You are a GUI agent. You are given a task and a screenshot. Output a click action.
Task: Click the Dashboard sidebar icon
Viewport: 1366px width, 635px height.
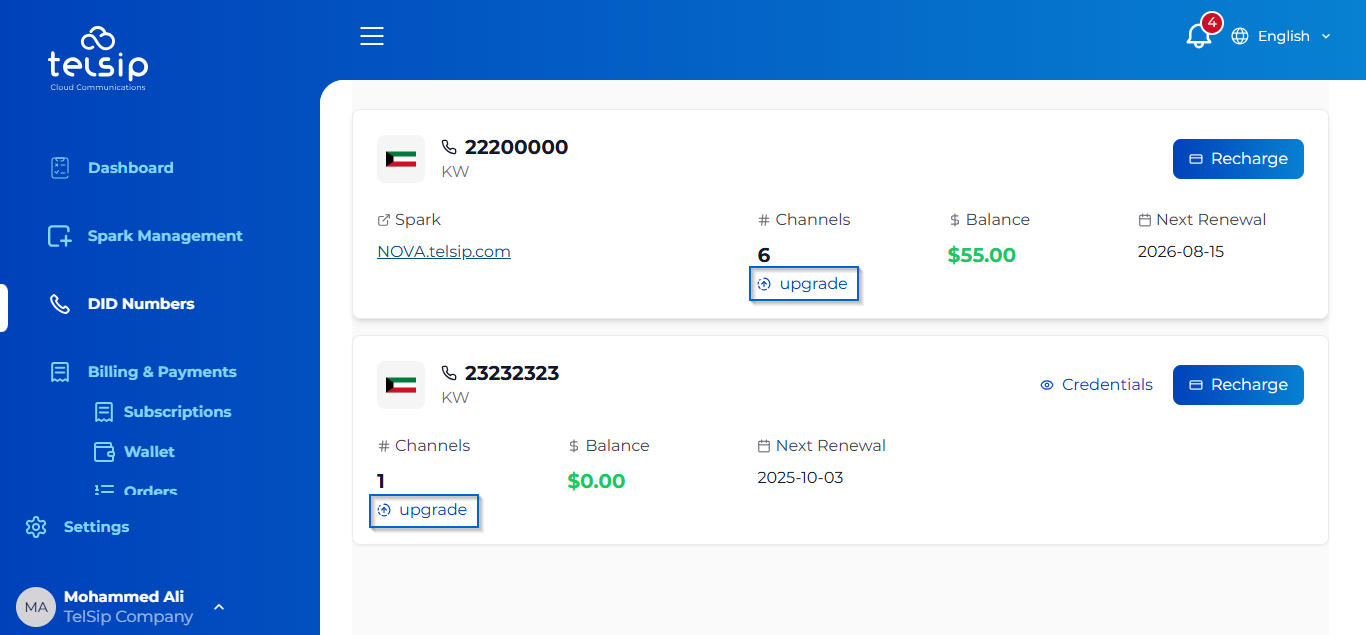pos(60,168)
